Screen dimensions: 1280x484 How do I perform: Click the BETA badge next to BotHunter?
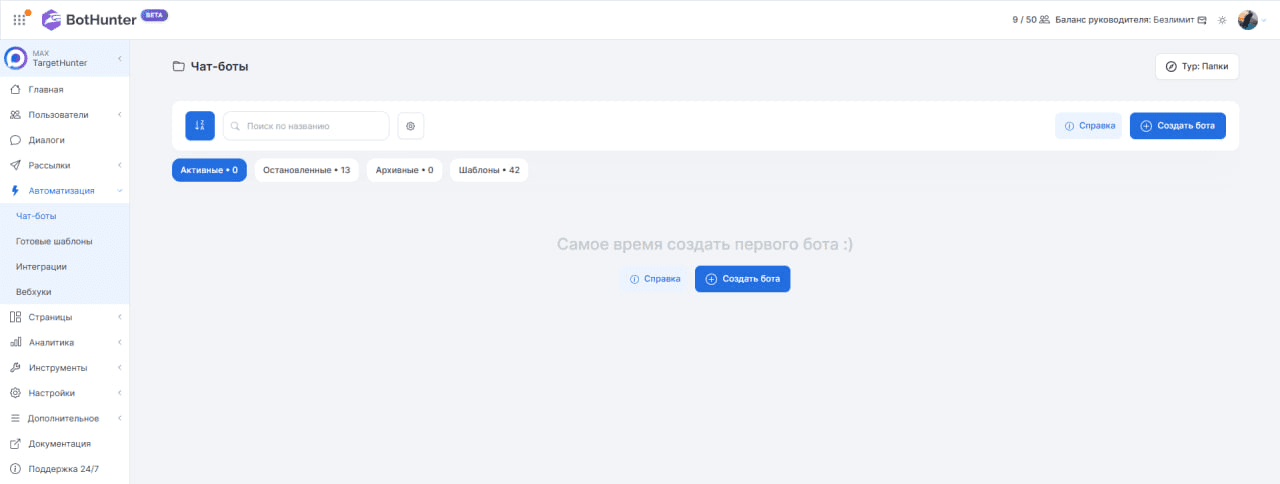click(154, 15)
